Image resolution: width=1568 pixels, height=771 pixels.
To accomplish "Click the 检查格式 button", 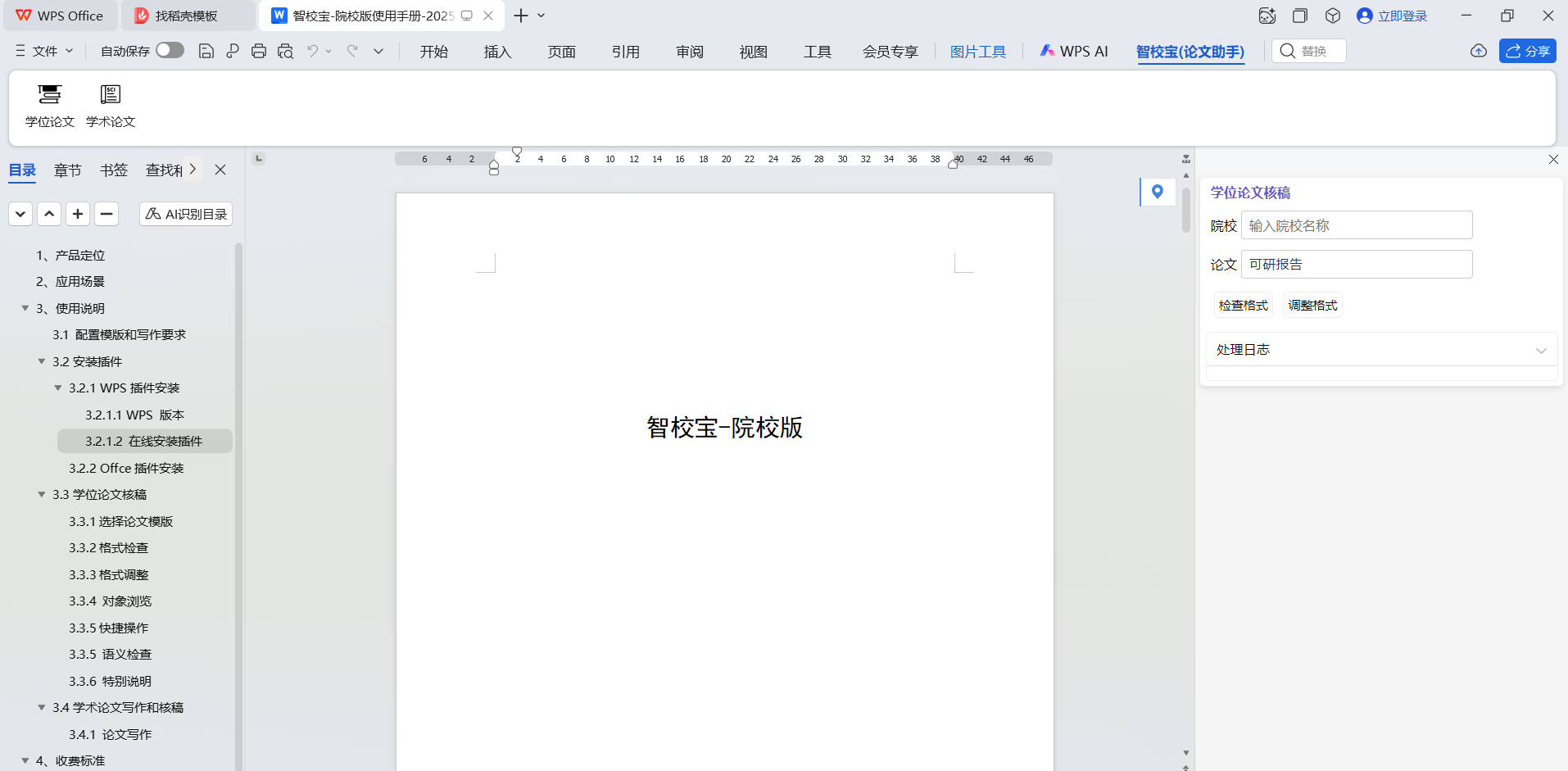I will (x=1243, y=306).
